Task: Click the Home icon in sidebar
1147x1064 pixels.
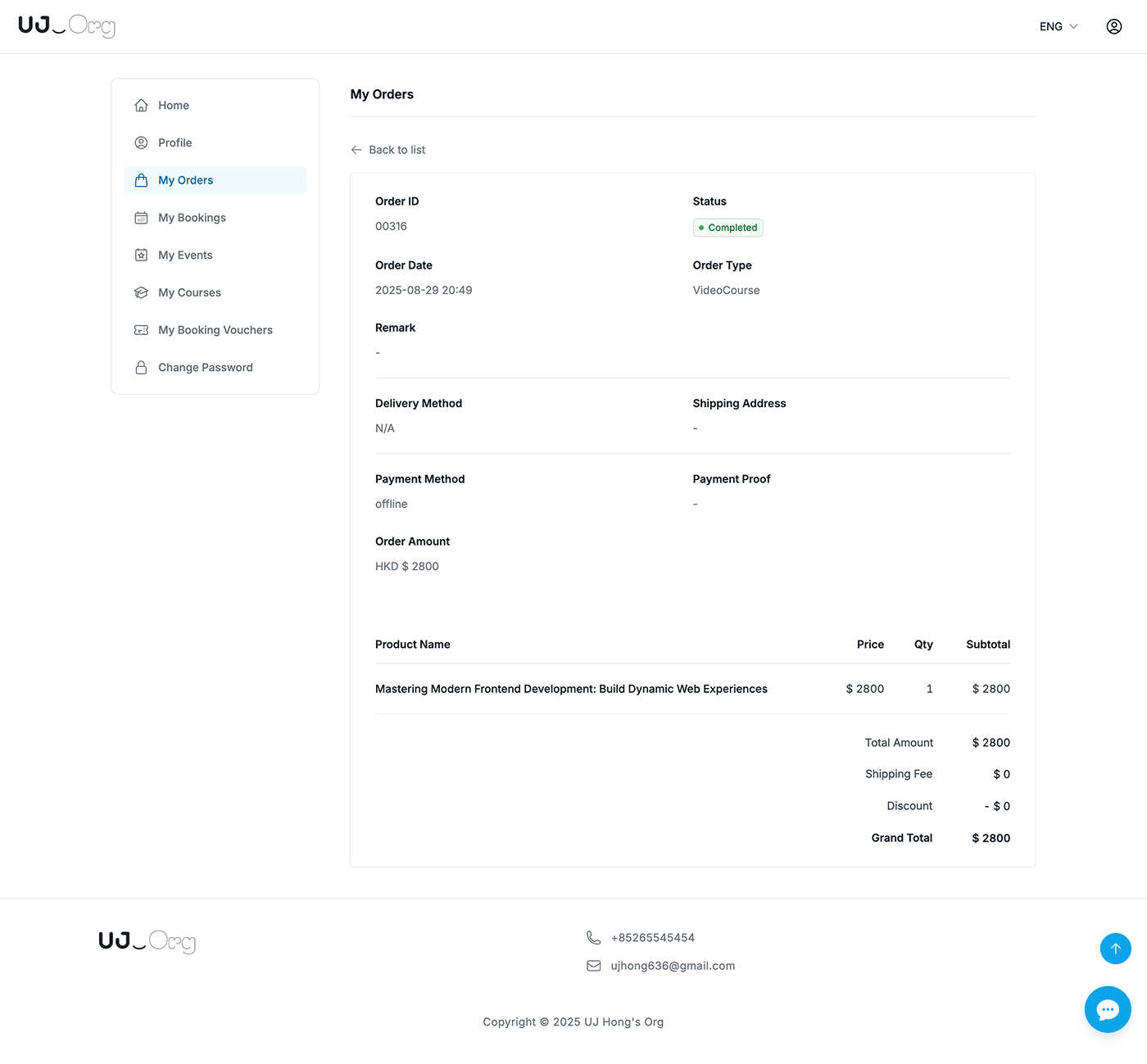Action: (141, 106)
